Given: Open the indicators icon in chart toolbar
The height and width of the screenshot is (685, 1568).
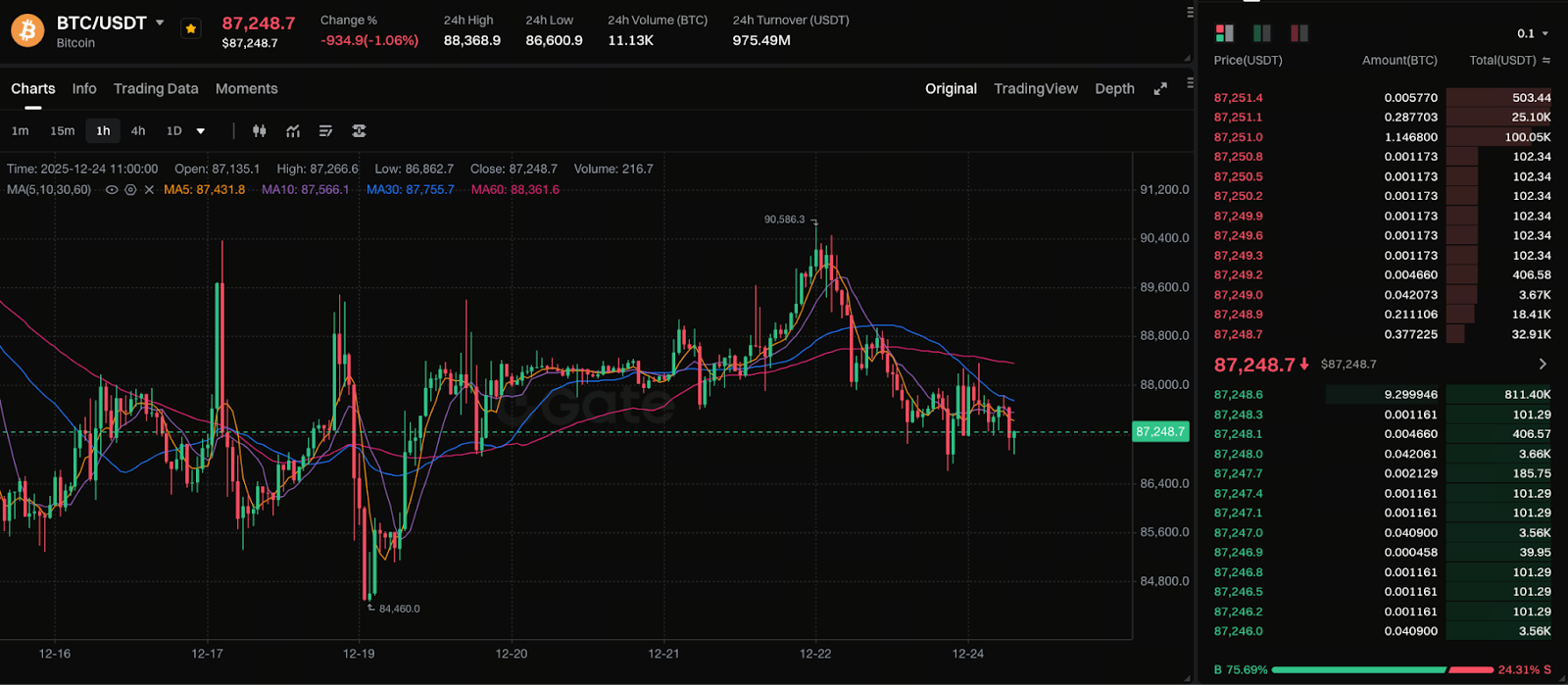Looking at the screenshot, I should [x=293, y=130].
